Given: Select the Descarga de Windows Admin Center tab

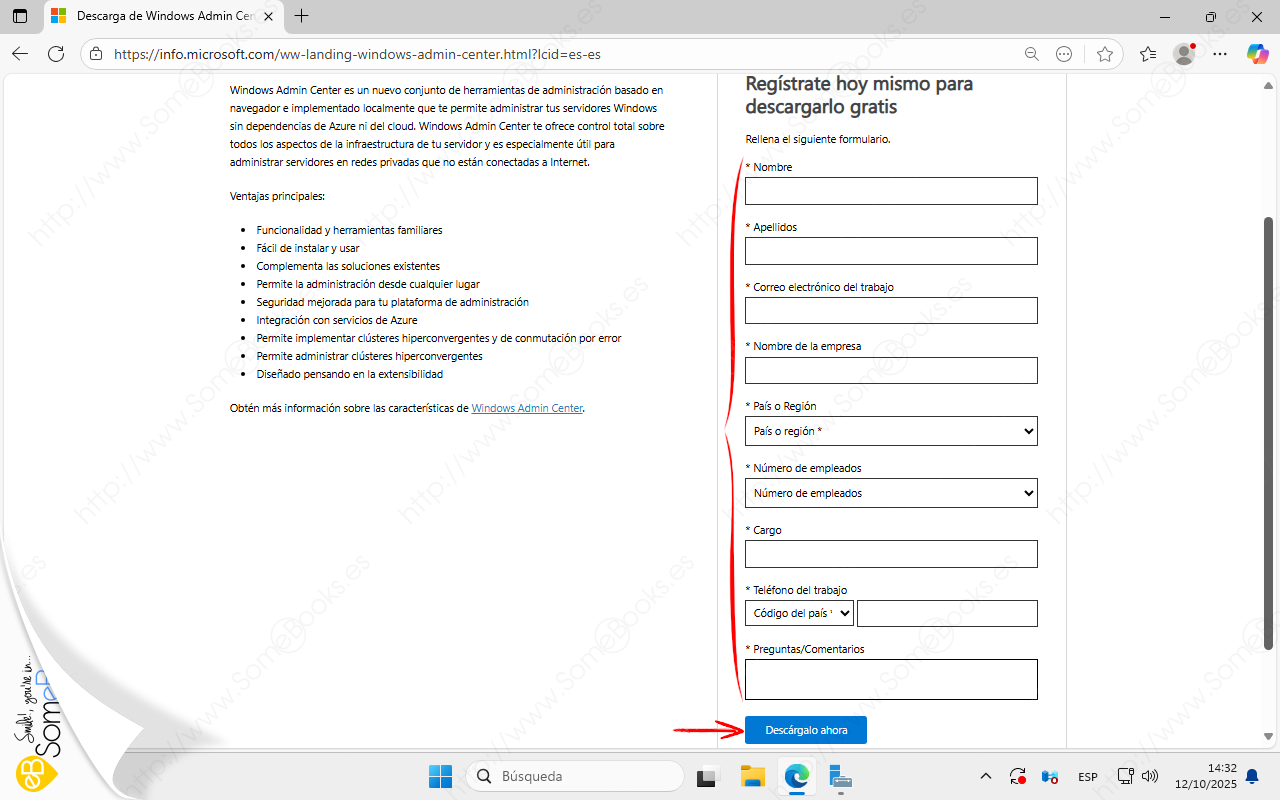Looking at the screenshot, I should click(x=160, y=16).
